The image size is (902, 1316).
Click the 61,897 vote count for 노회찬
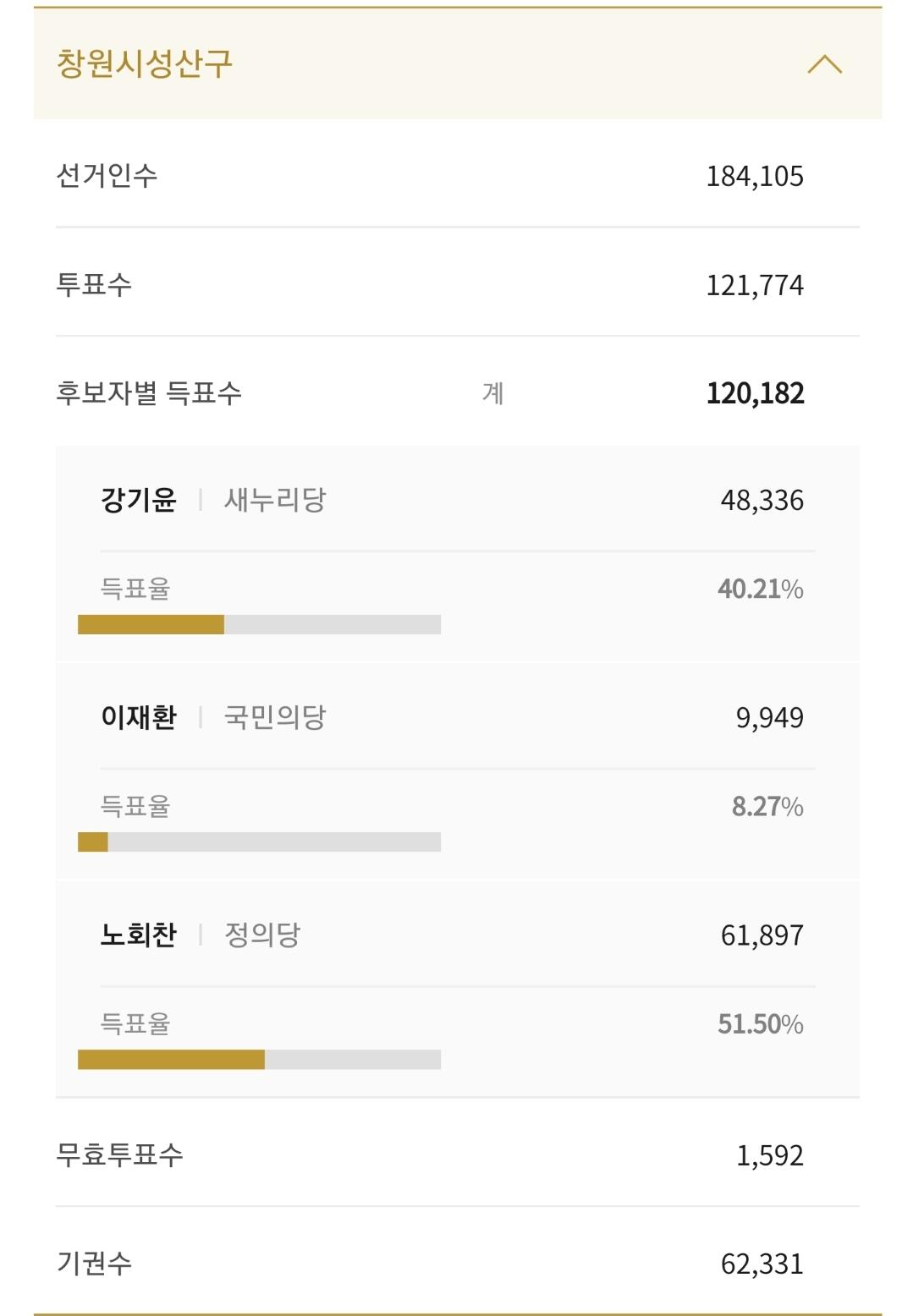pos(762,935)
